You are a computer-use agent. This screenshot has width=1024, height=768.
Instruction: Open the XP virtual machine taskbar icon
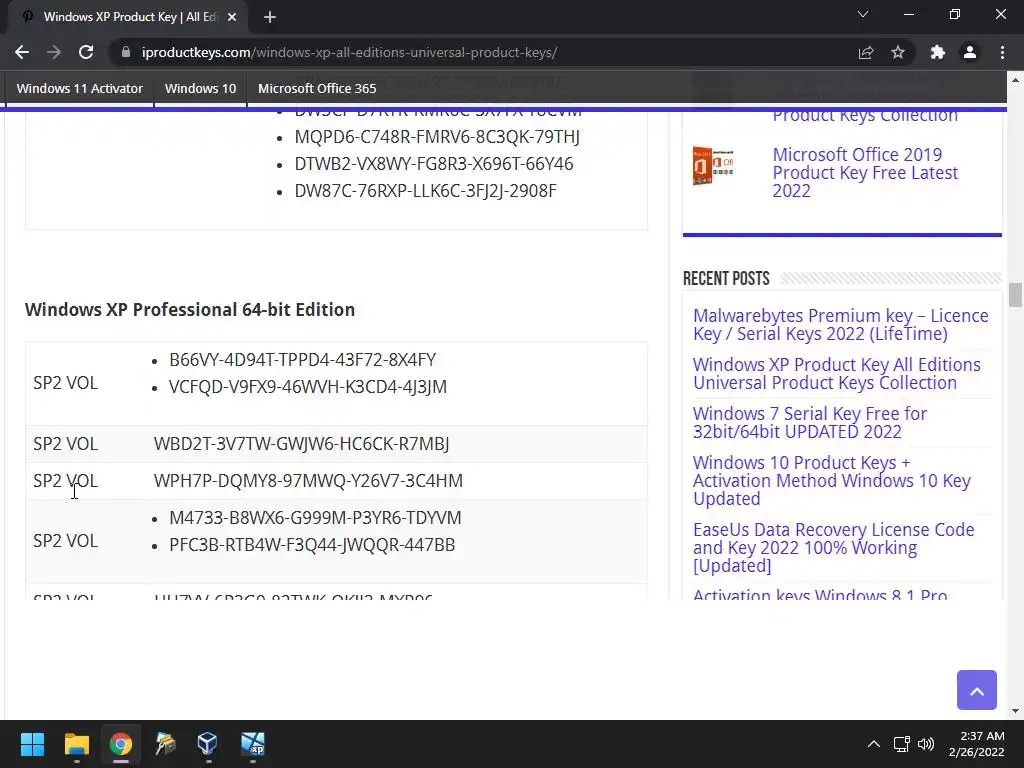[x=252, y=744]
